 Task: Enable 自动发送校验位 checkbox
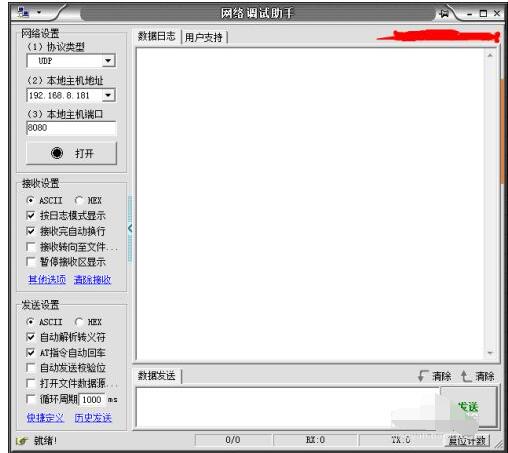(31, 368)
